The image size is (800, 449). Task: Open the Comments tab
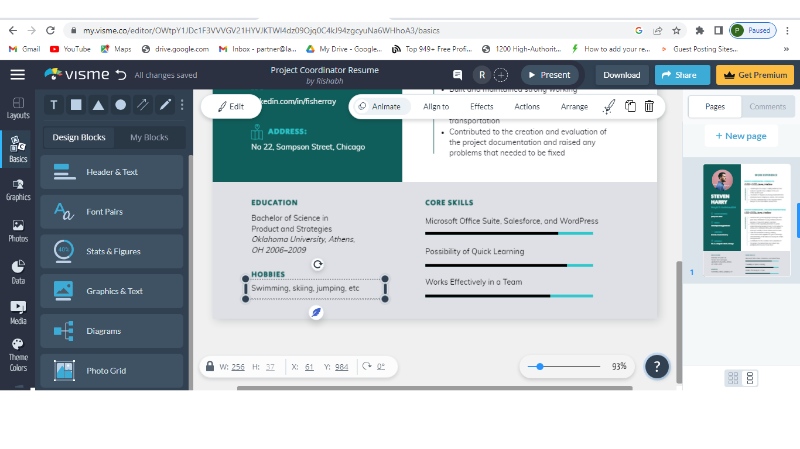tap(767, 106)
